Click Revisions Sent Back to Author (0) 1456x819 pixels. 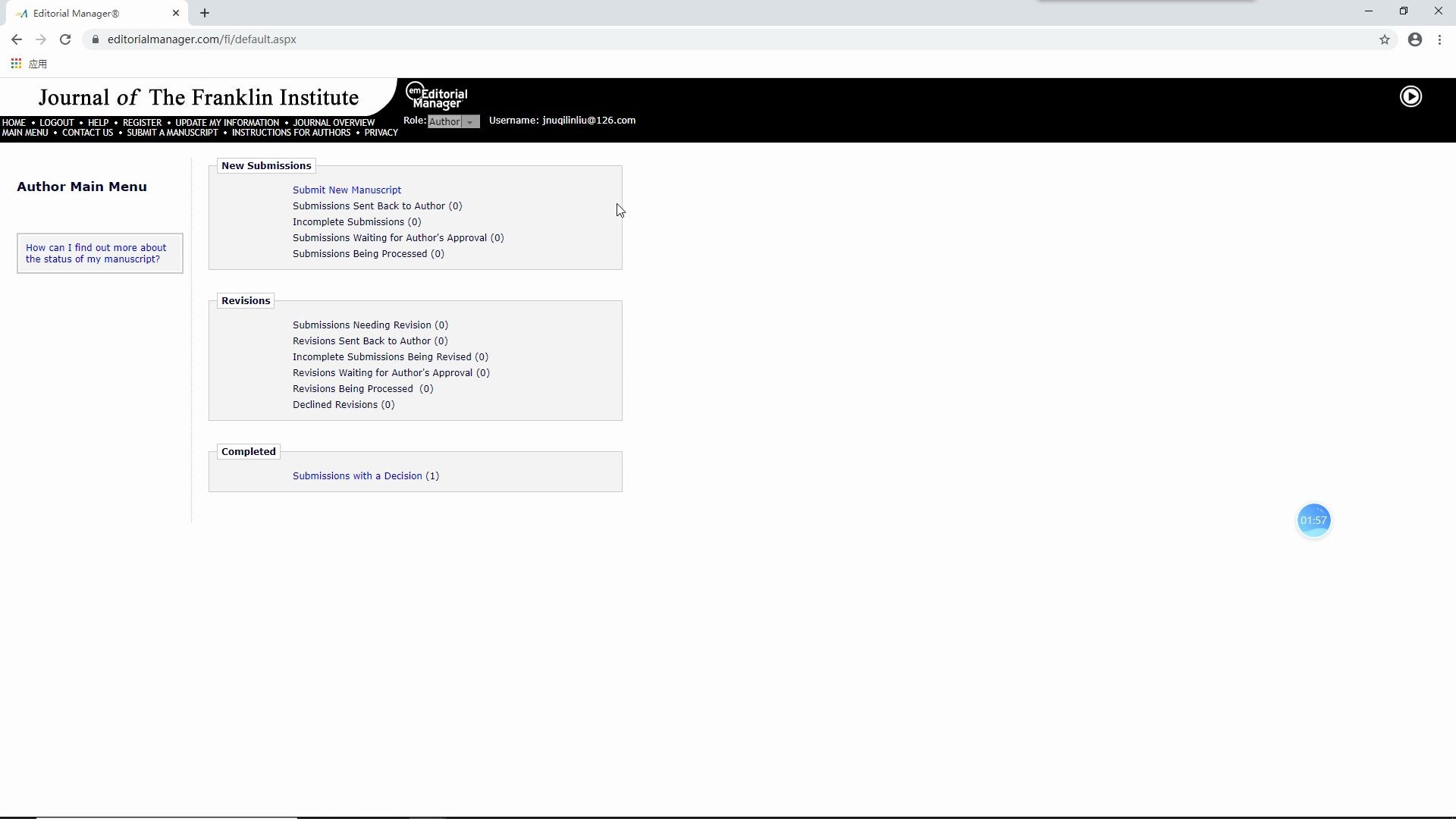[370, 341]
